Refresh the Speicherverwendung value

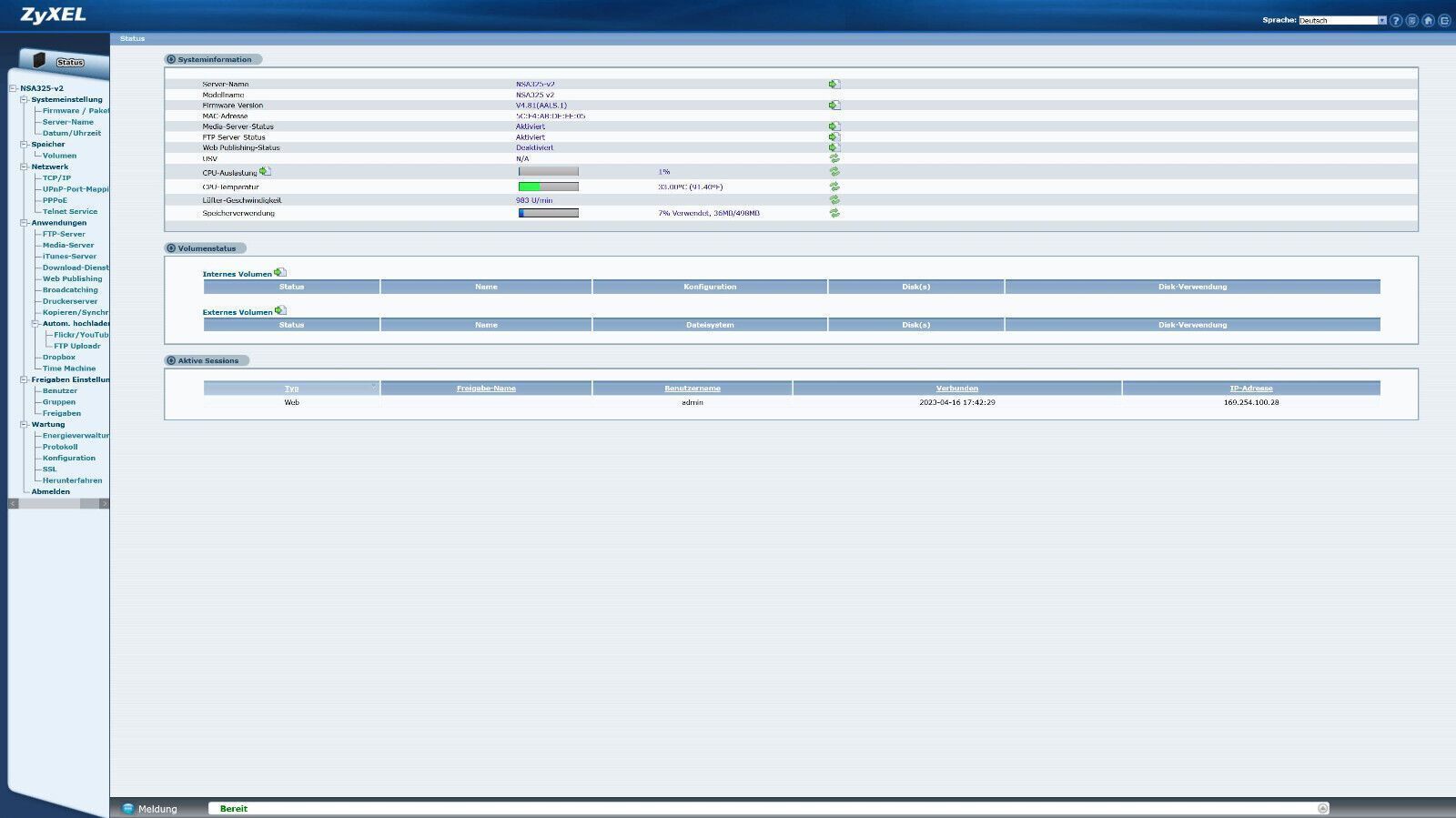pyautogui.click(x=834, y=213)
